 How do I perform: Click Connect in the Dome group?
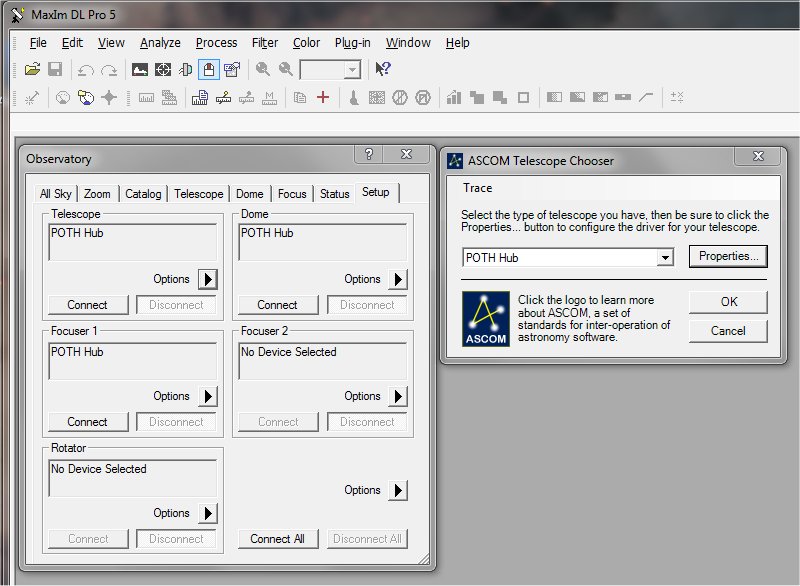[x=277, y=305]
